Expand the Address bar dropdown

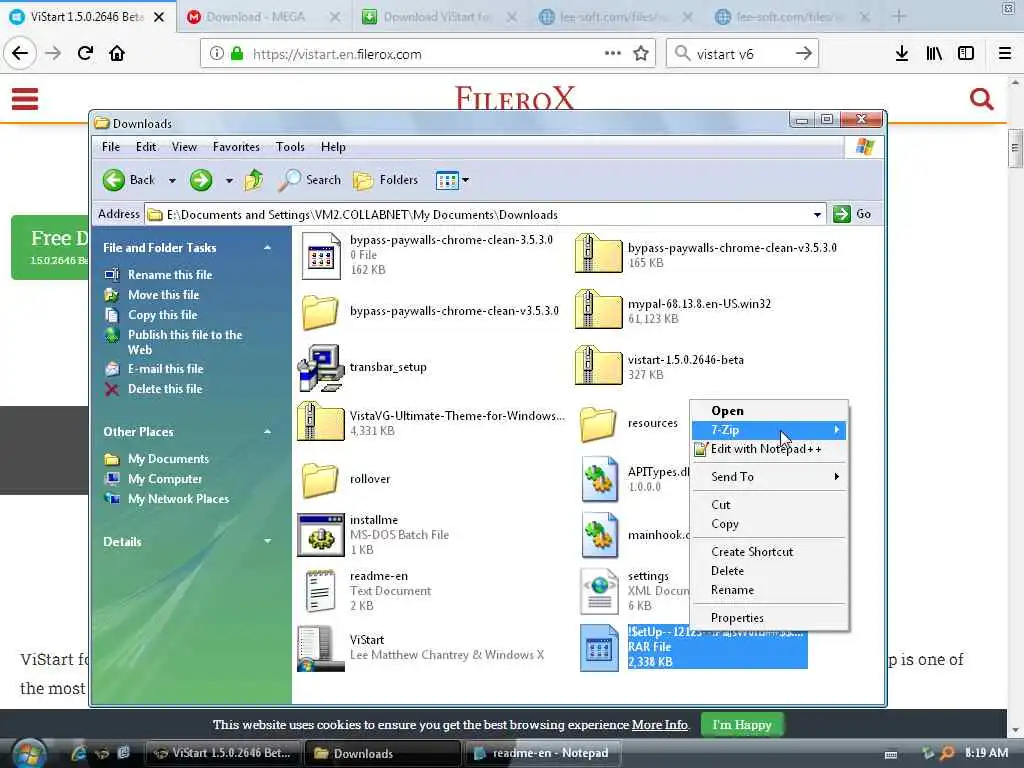[x=817, y=215]
